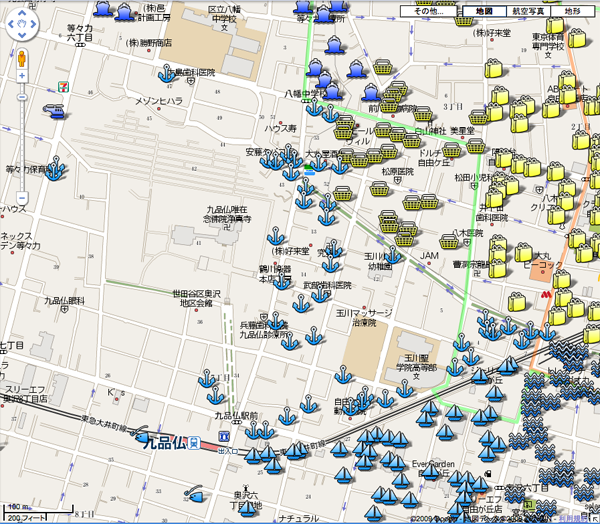Select anchor marker near 等々力保育園

click(x=54, y=172)
